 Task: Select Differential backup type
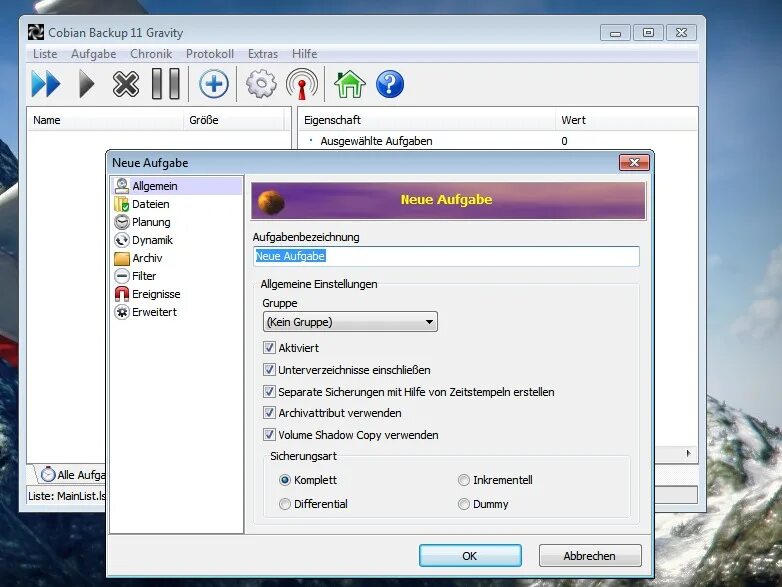coord(285,504)
